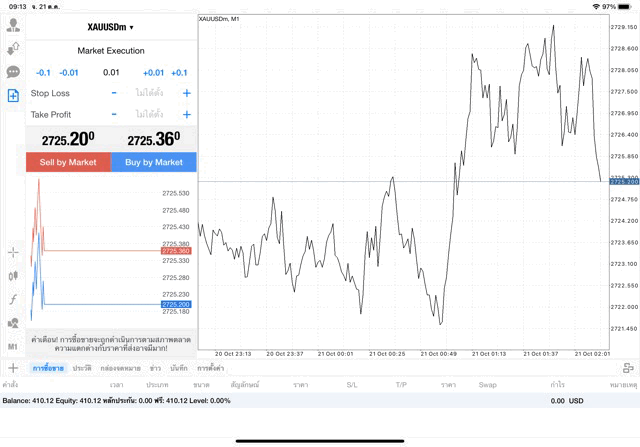Open the M1 timeframe selector
640x447 pixels.
click(x=13, y=346)
